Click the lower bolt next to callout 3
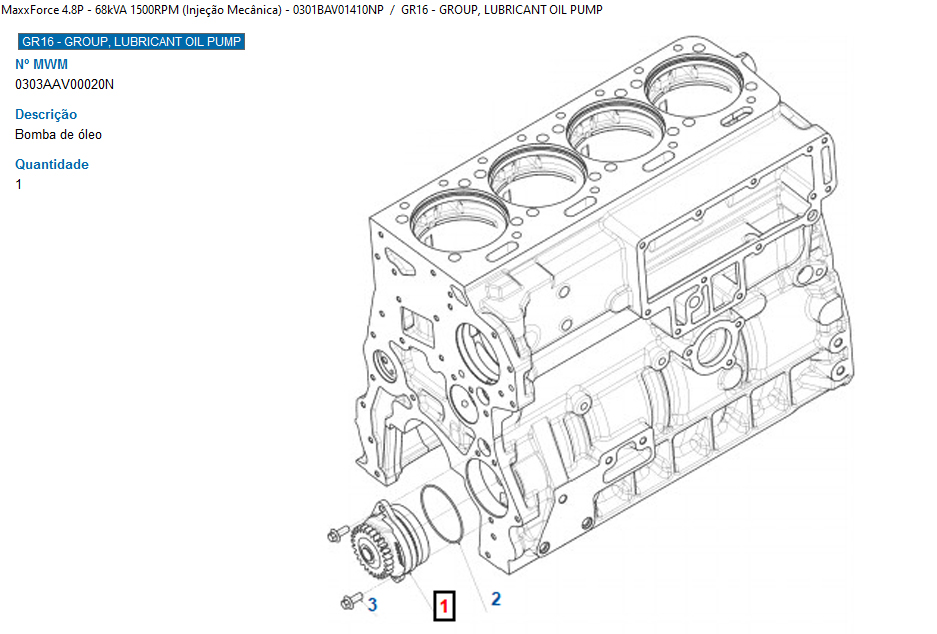Screen dimensions: 937x634 tap(349, 602)
